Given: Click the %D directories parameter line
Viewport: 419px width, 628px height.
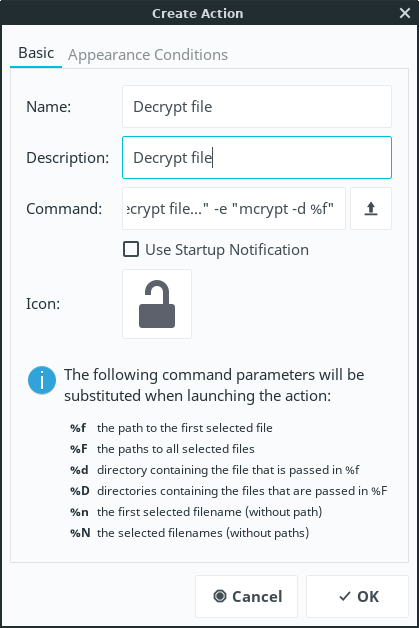Looking at the screenshot, I should tap(229, 491).
